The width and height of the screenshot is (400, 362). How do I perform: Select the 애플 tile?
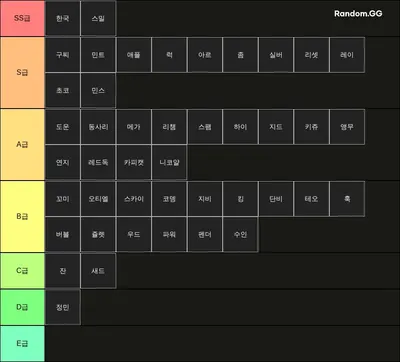point(134,55)
